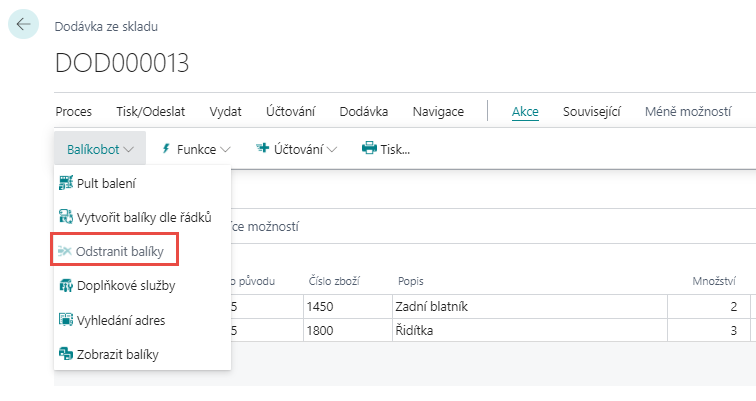Click the printer Tisk icon

click(369, 148)
